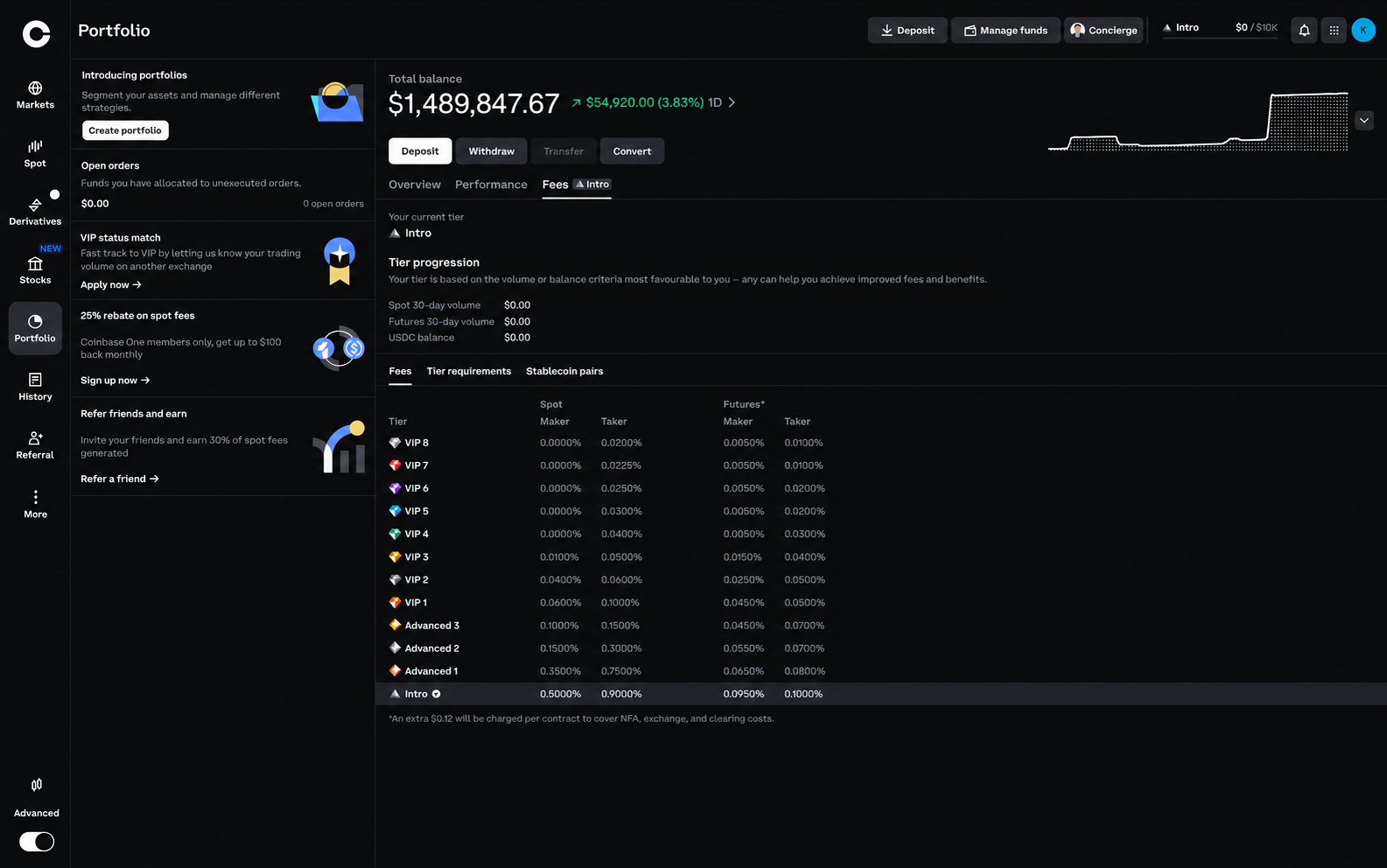Click the notifications bell icon
The width and height of the screenshot is (1387, 868).
(1304, 31)
